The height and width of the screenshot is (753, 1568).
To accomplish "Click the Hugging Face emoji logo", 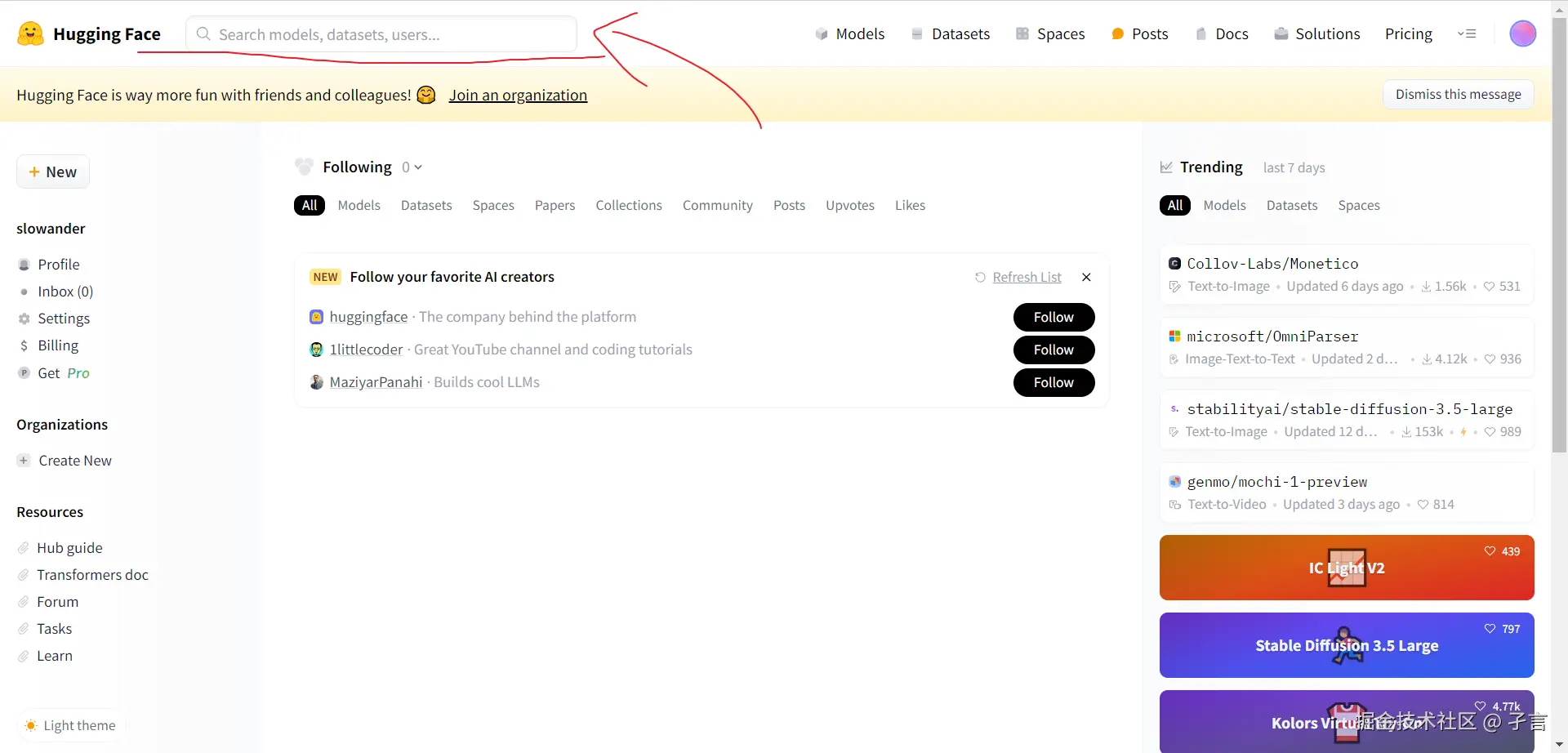I will [x=30, y=33].
